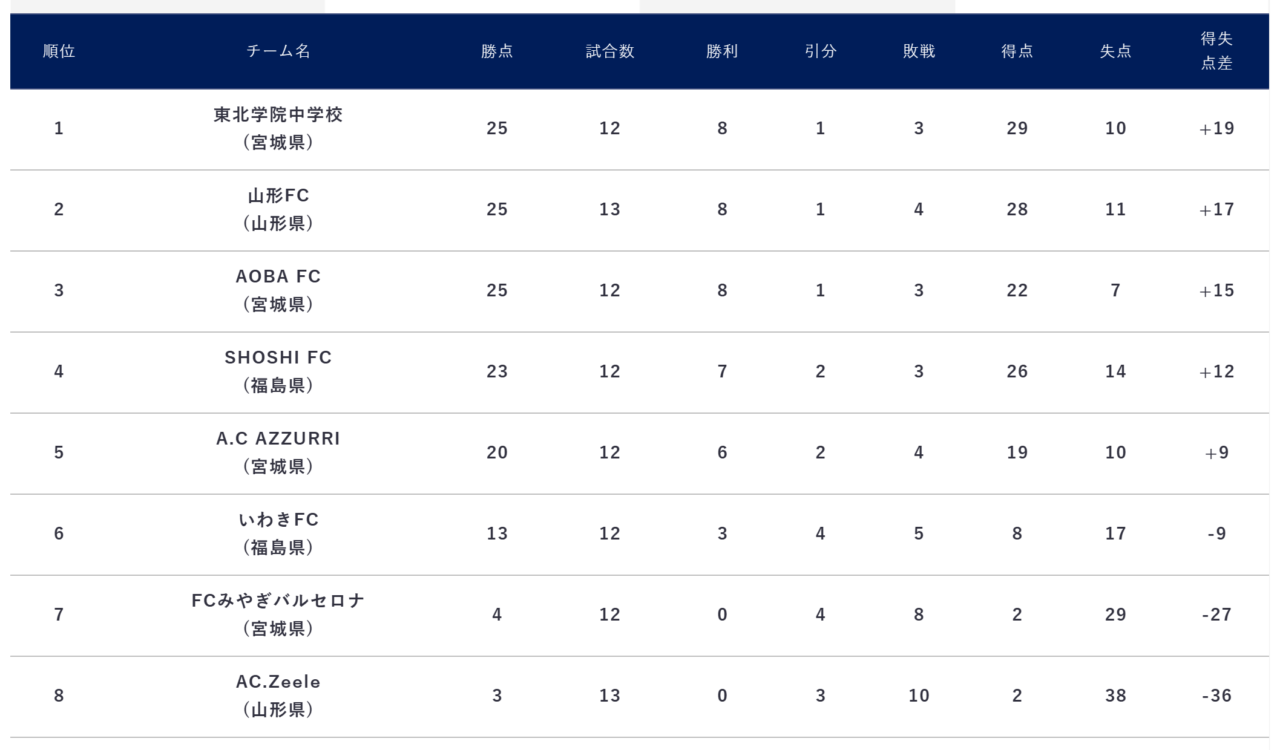Click the いわきFC team row
The height and width of the screenshot is (750, 1280).
[639, 534]
